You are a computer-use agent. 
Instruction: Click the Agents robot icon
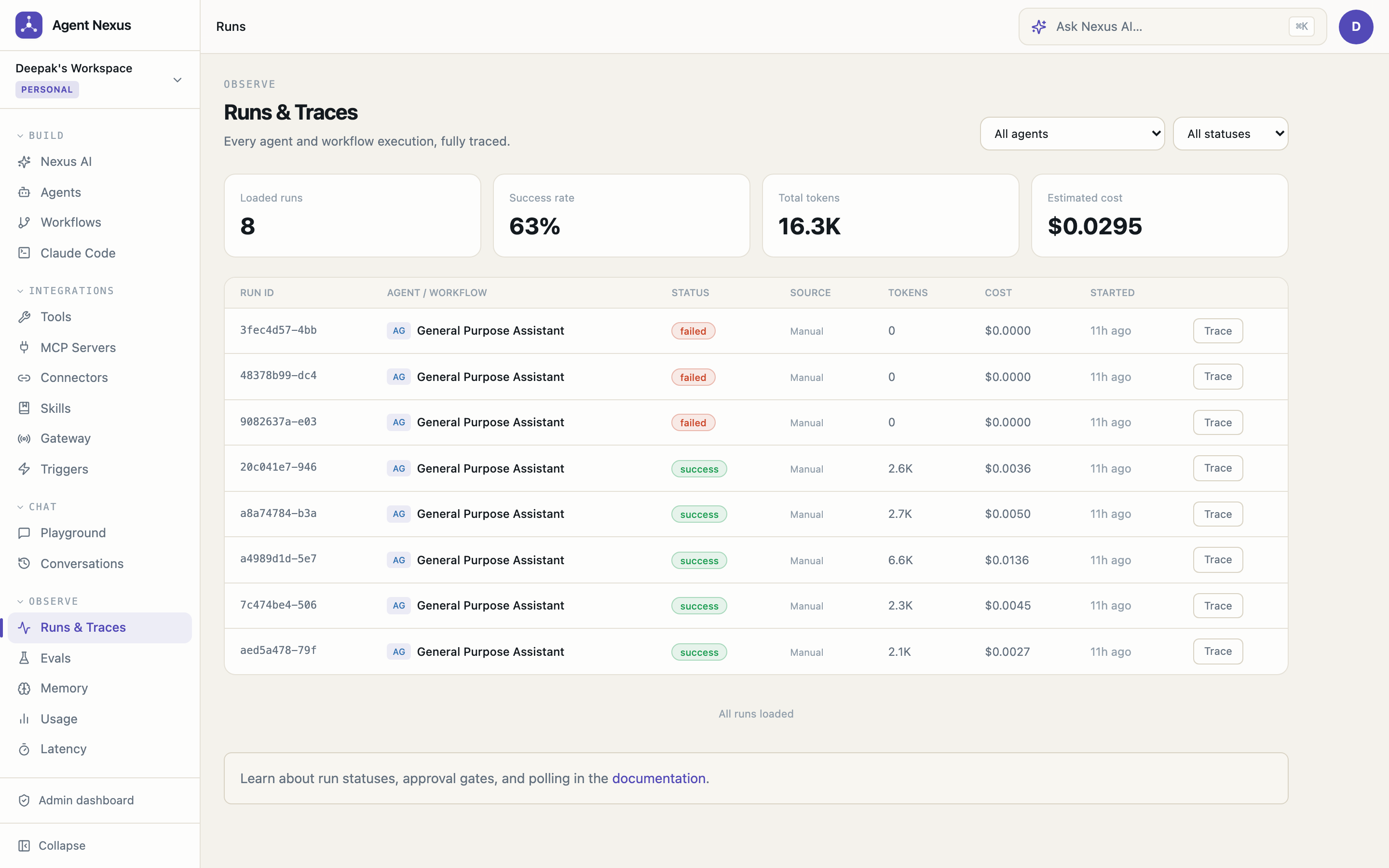pyautogui.click(x=24, y=192)
